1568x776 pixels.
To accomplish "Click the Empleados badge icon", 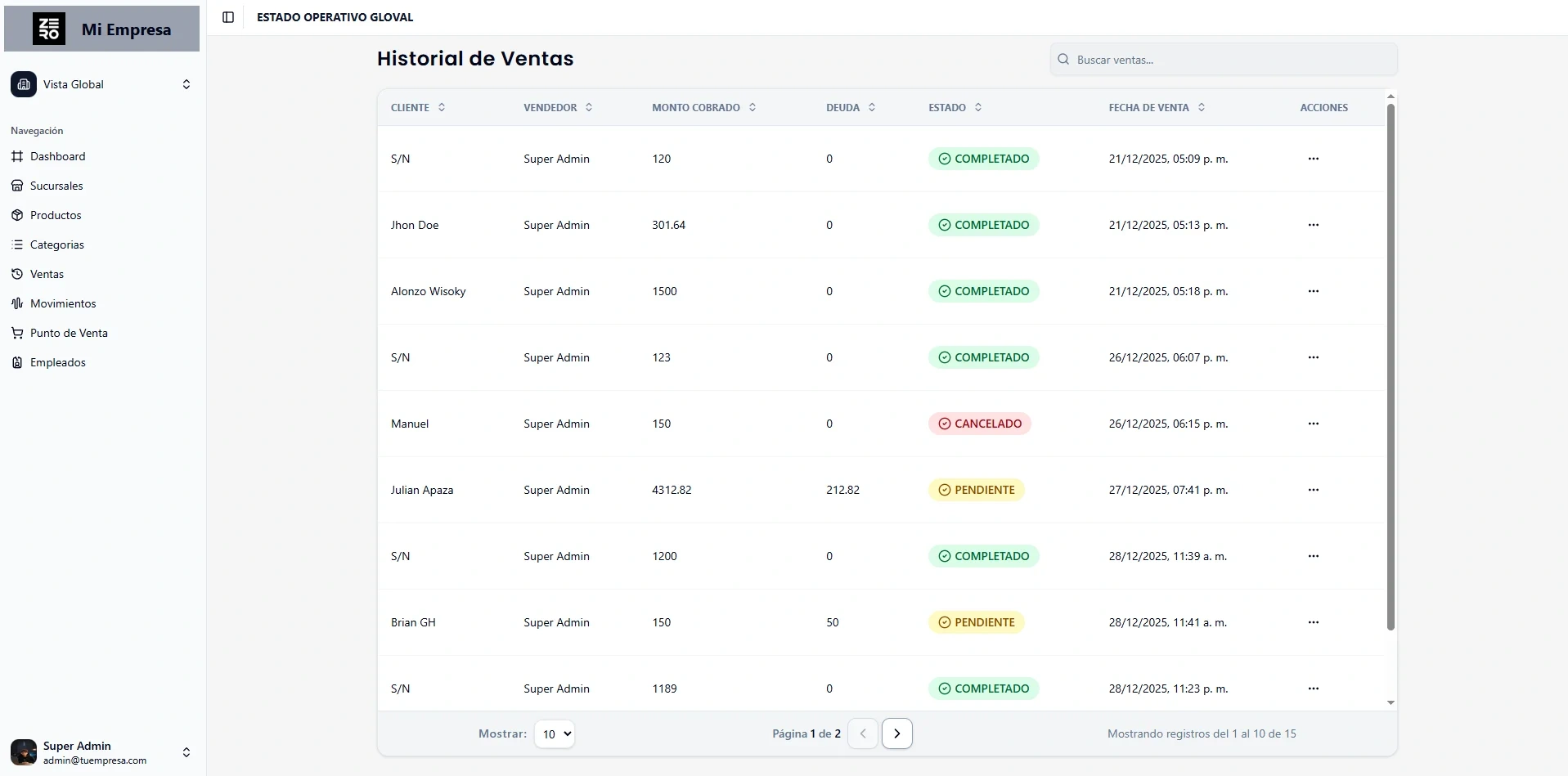I will [17, 362].
